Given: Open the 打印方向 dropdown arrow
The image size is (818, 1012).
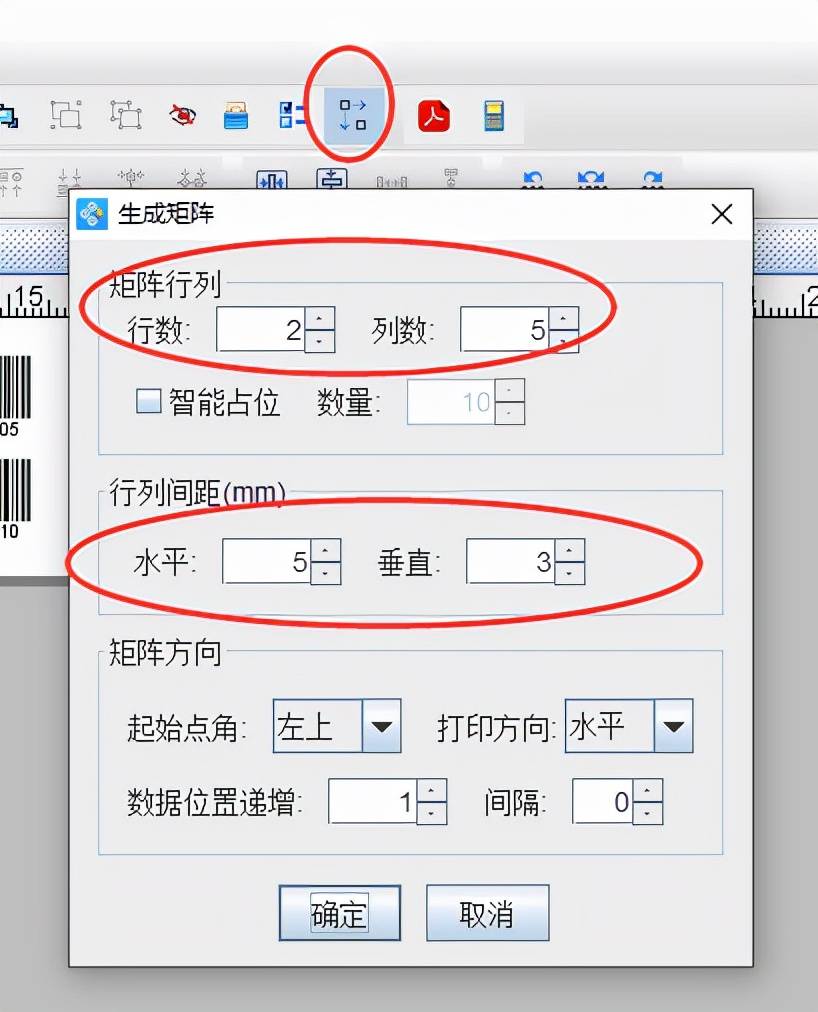Looking at the screenshot, I should pos(673,726).
